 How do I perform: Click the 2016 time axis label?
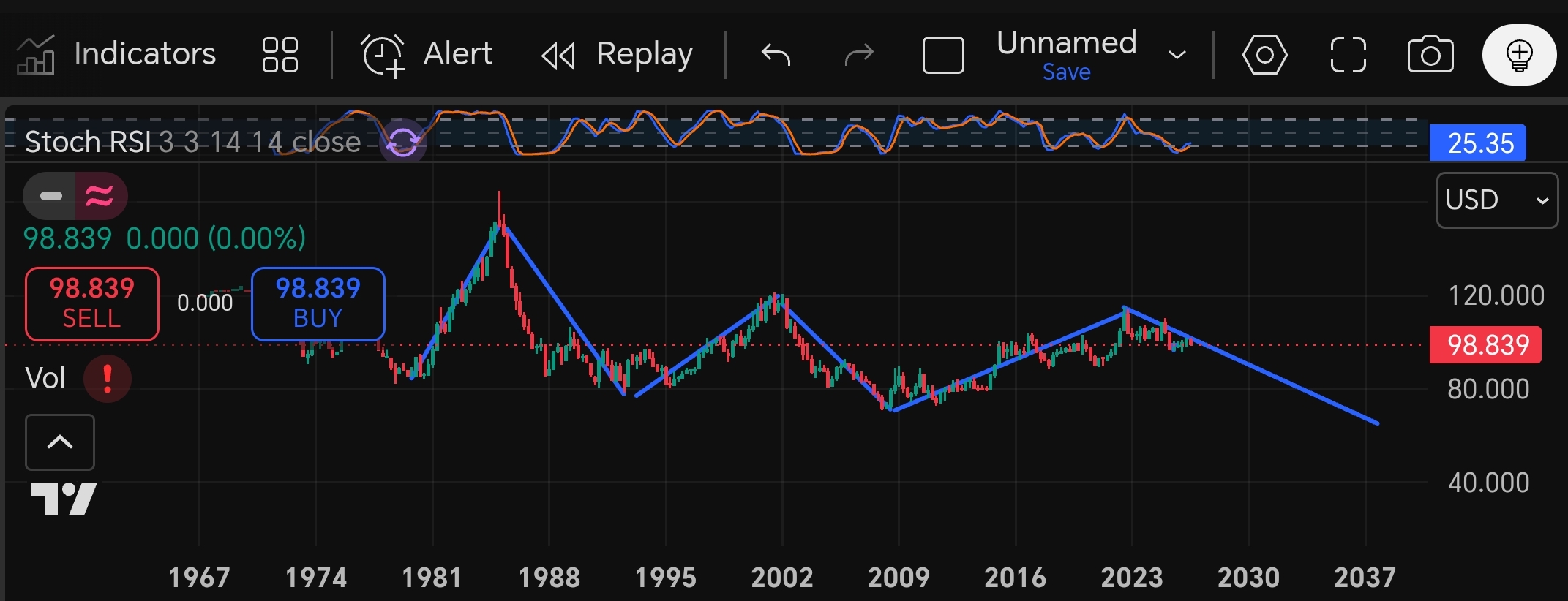(x=1016, y=578)
